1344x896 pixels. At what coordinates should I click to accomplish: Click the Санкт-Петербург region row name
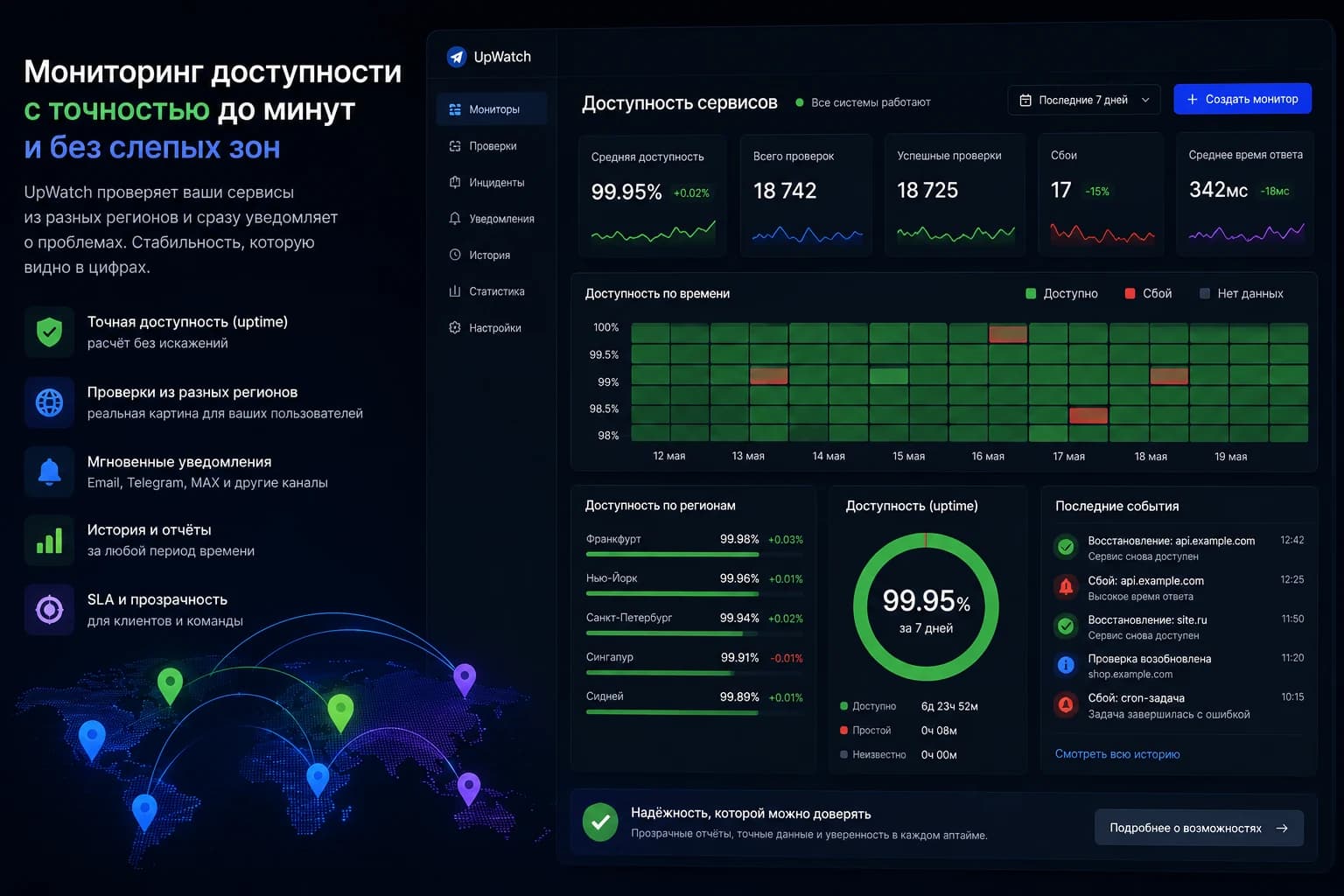pyautogui.click(x=629, y=618)
